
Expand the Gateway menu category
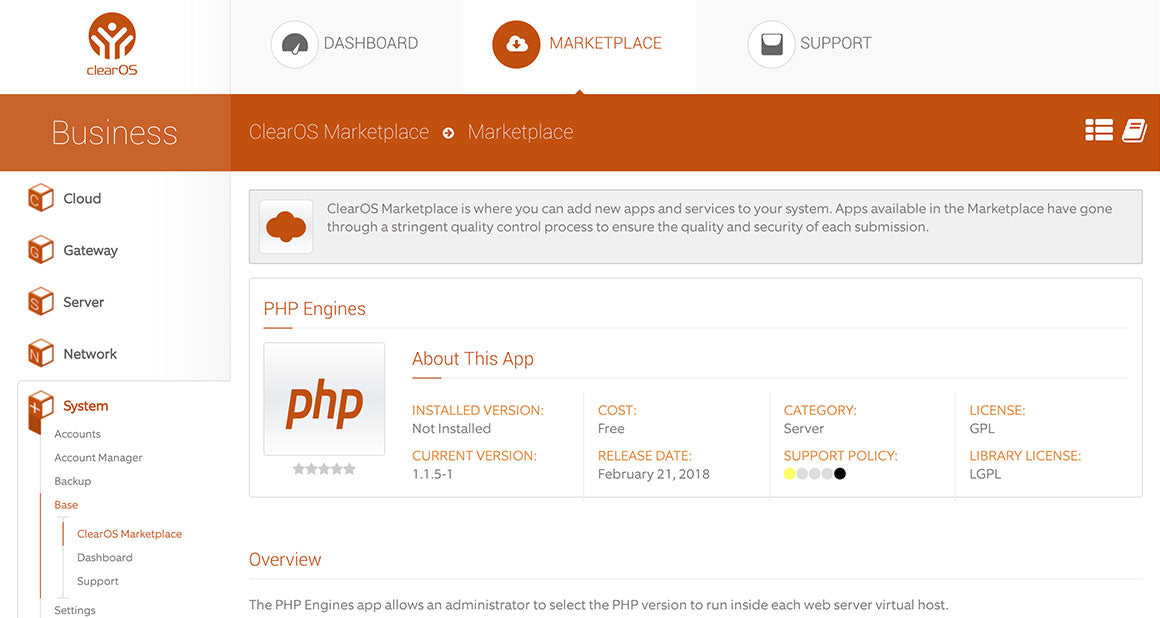90,250
